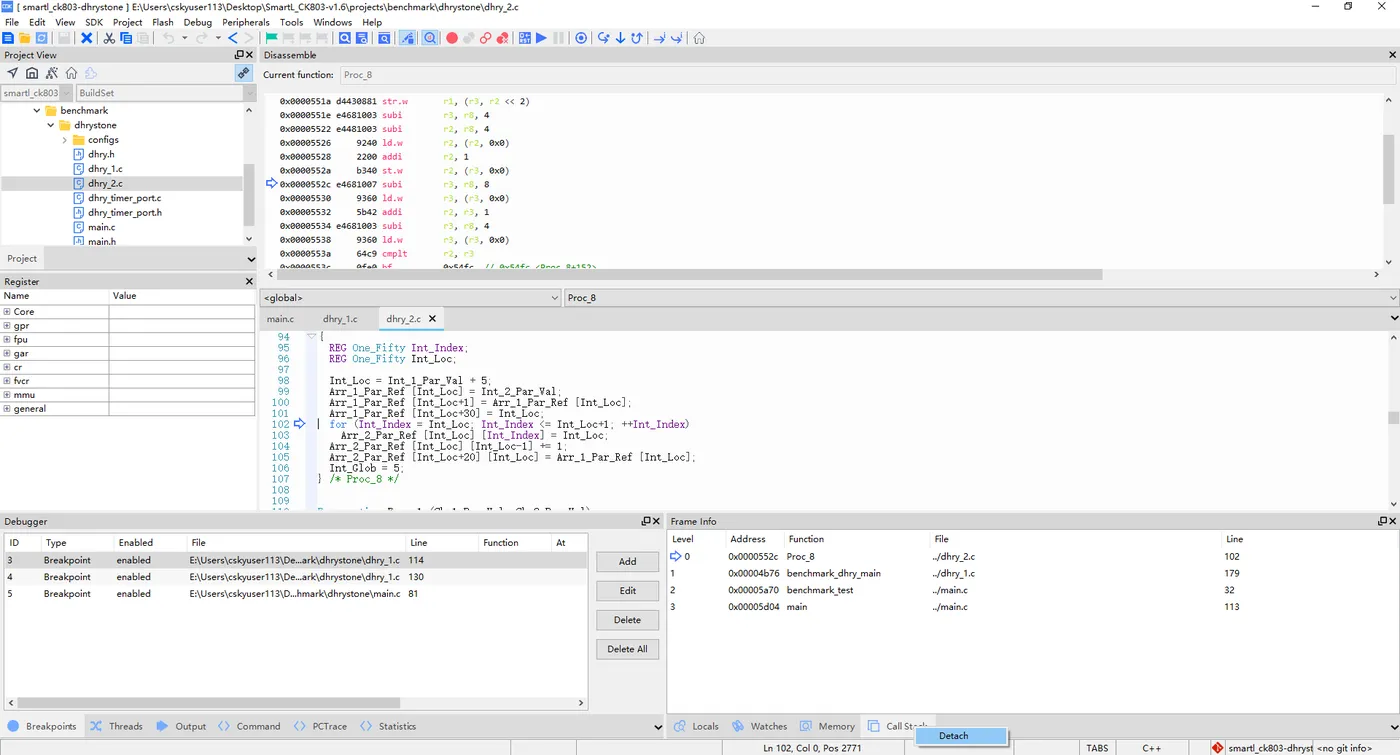Click the blue X delete toolbar icon
1400x755 pixels.
pos(86,38)
